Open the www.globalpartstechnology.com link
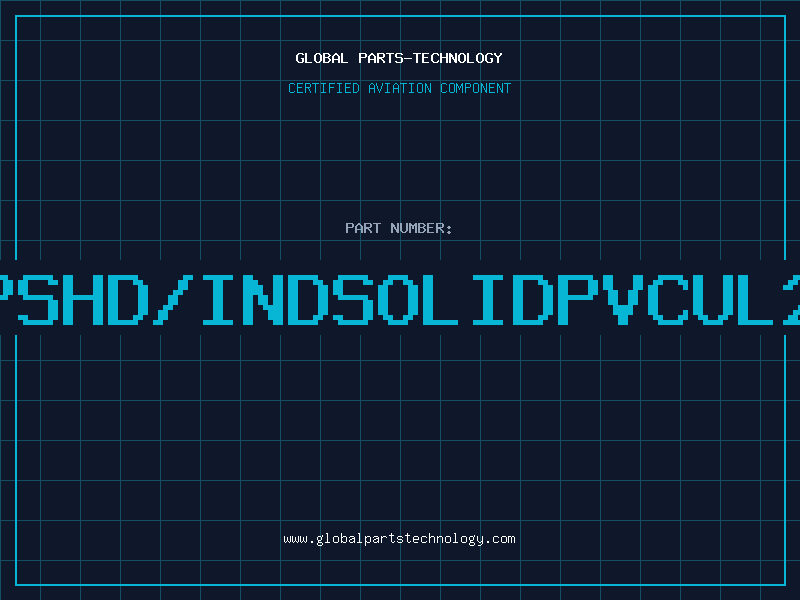800x600 pixels. coord(399,539)
